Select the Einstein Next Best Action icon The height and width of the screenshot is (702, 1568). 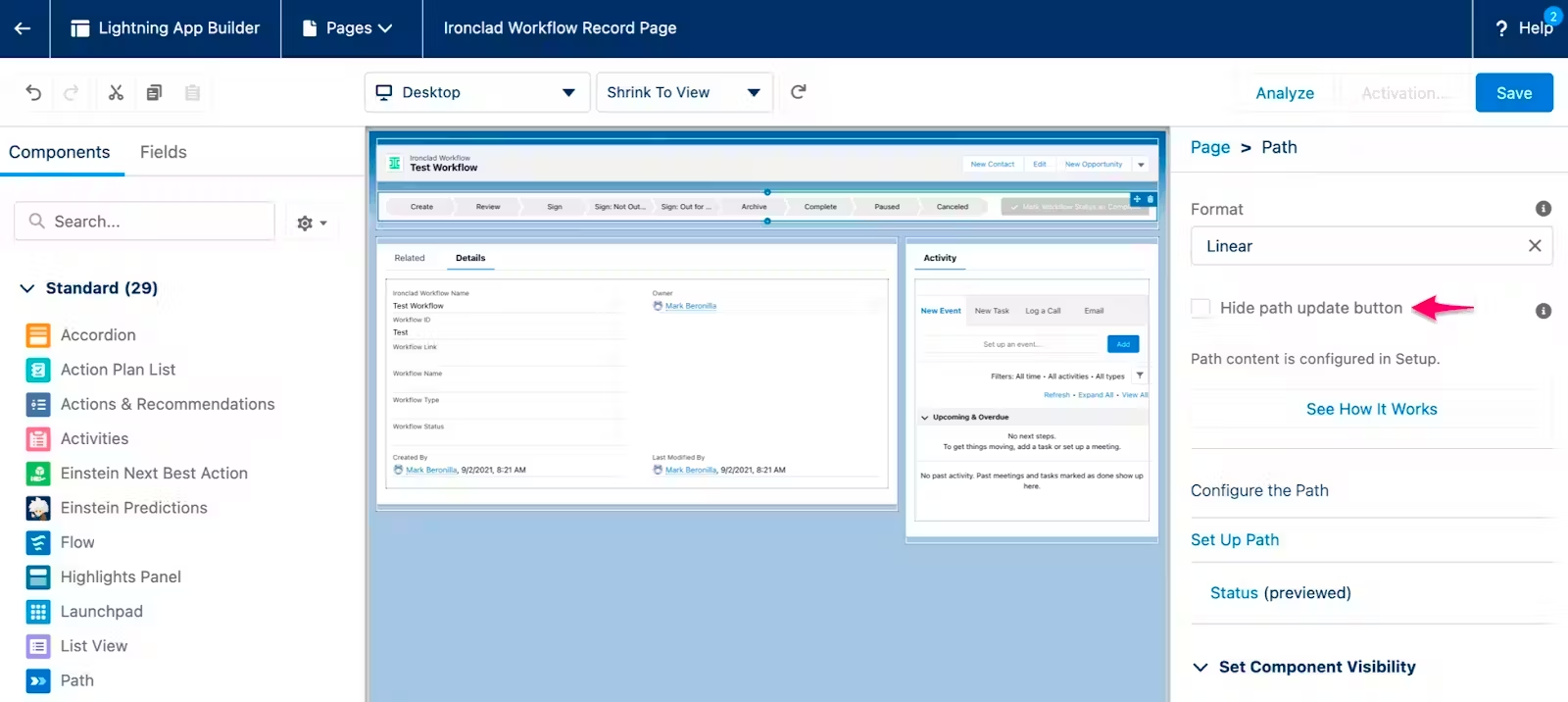(38, 474)
